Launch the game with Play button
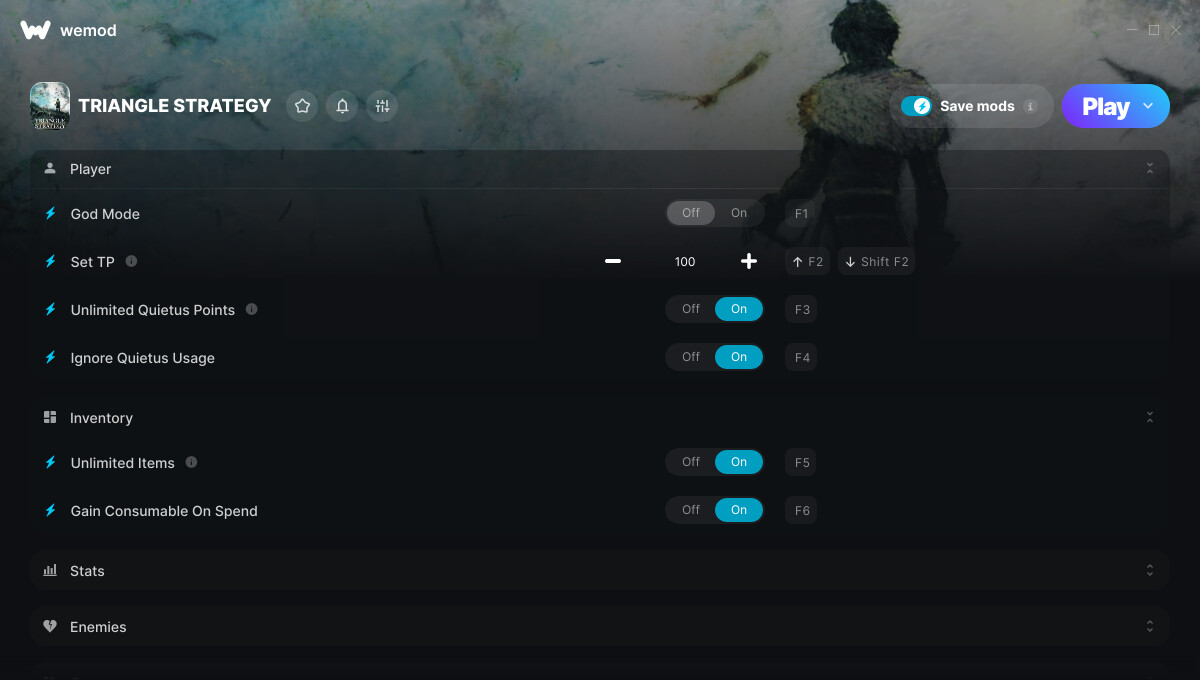This screenshot has height=680, width=1200. point(1105,106)
